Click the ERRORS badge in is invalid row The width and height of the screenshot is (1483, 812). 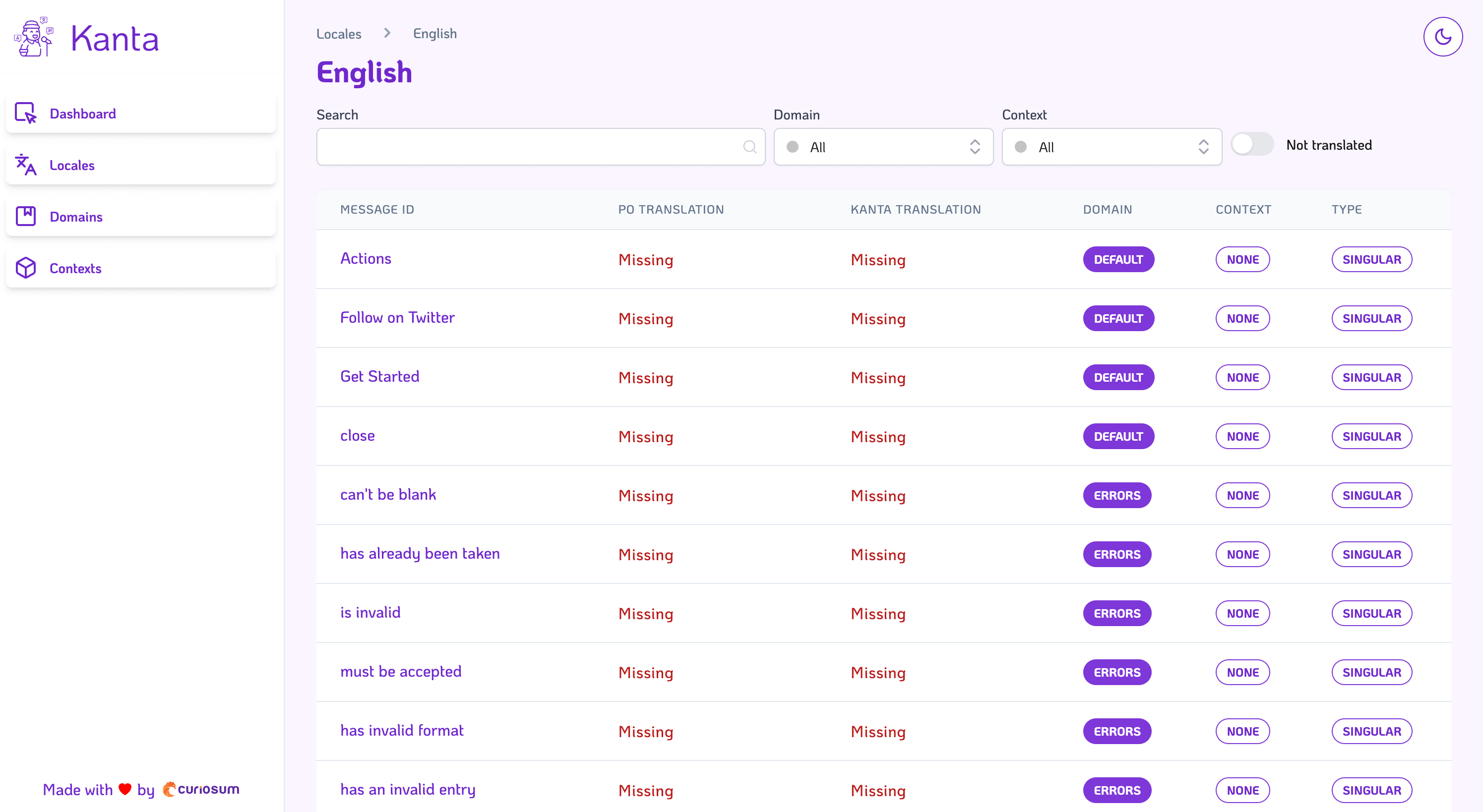coord(1117,613)
